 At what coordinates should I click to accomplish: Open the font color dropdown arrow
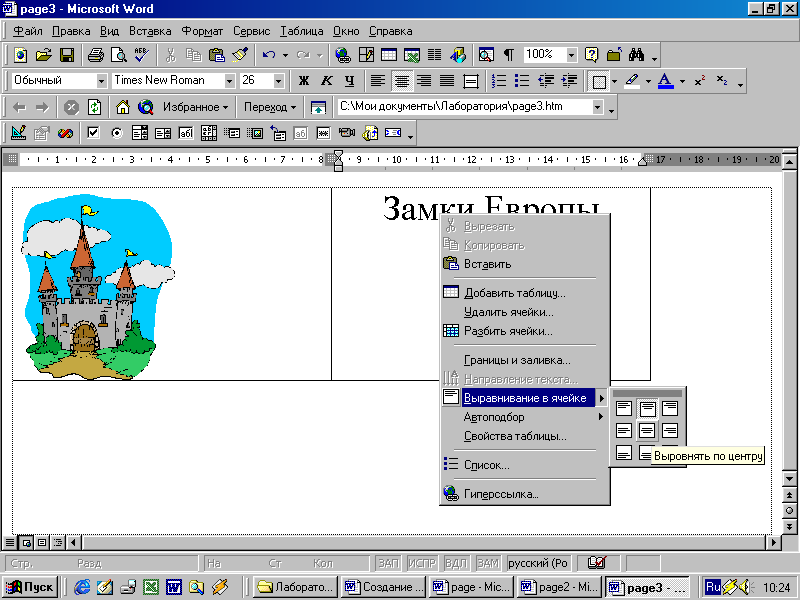pyautogui.click(x=683, y=81)
